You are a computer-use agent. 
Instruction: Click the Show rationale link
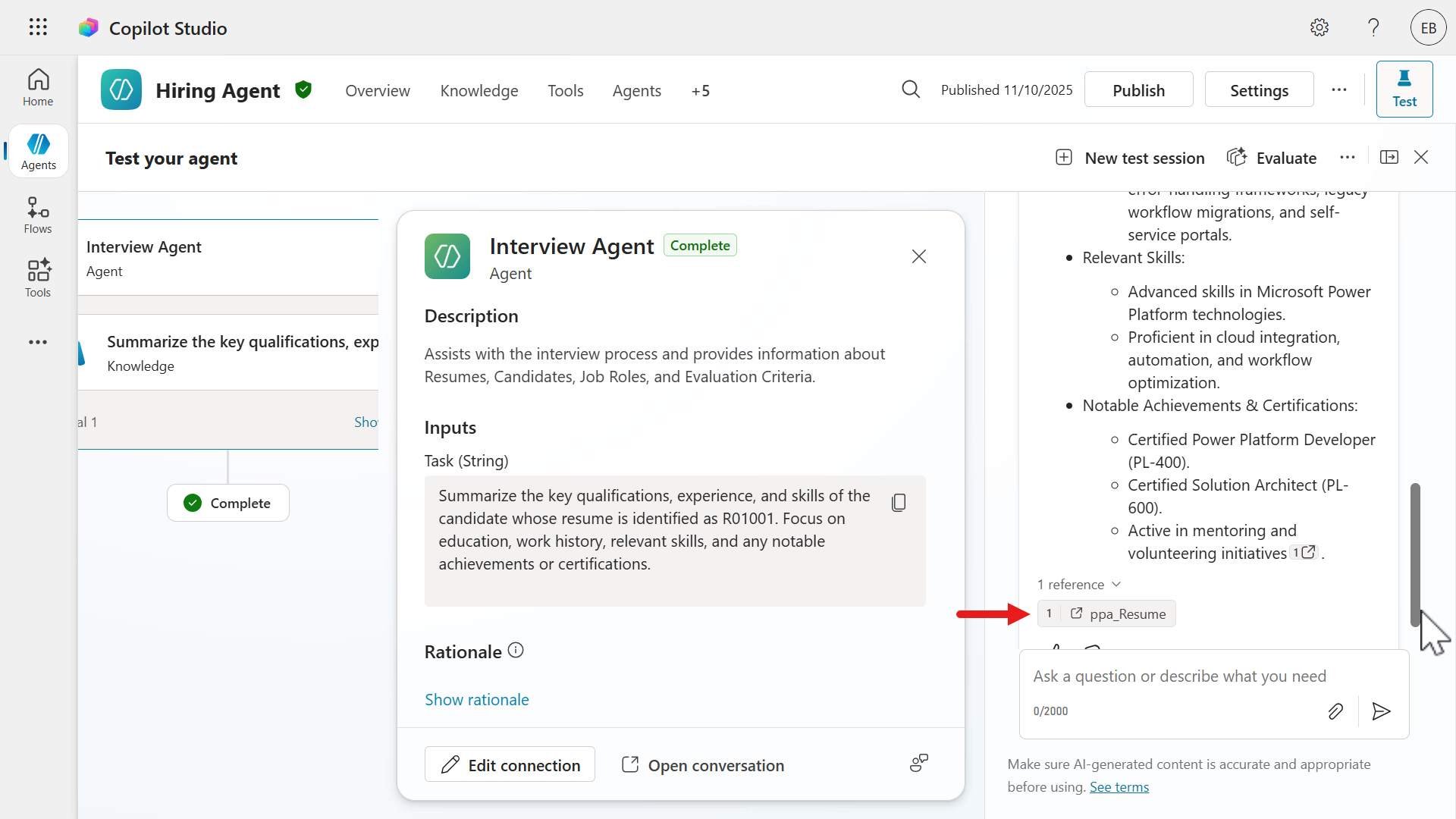(476, 700)
